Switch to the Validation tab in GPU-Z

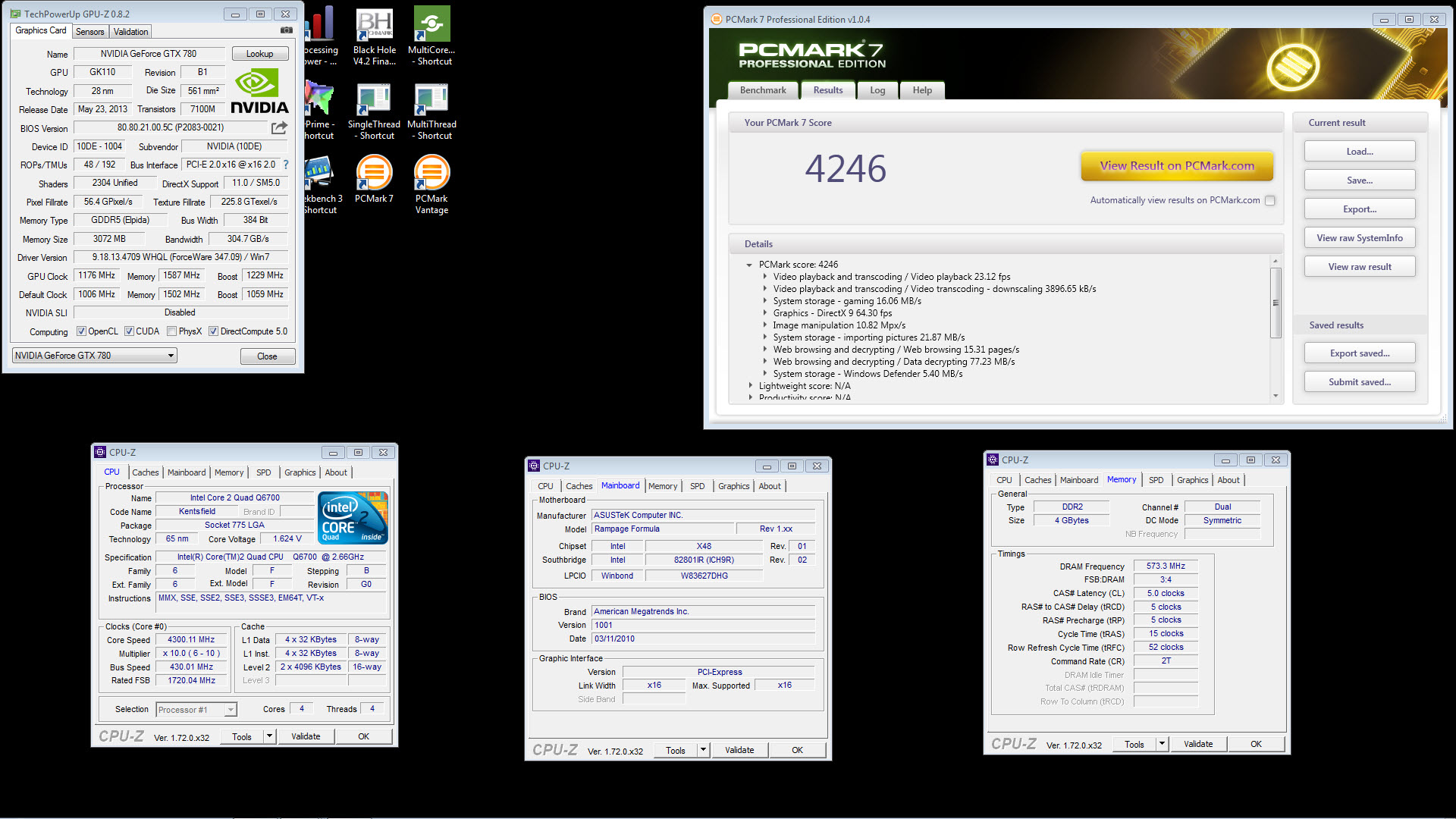130,32
